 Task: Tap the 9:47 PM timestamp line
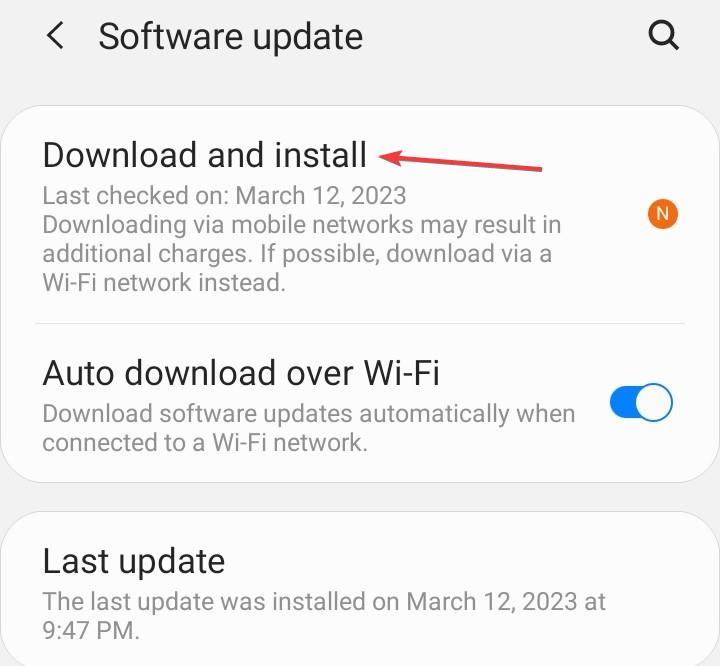click(x=91, y=631)
